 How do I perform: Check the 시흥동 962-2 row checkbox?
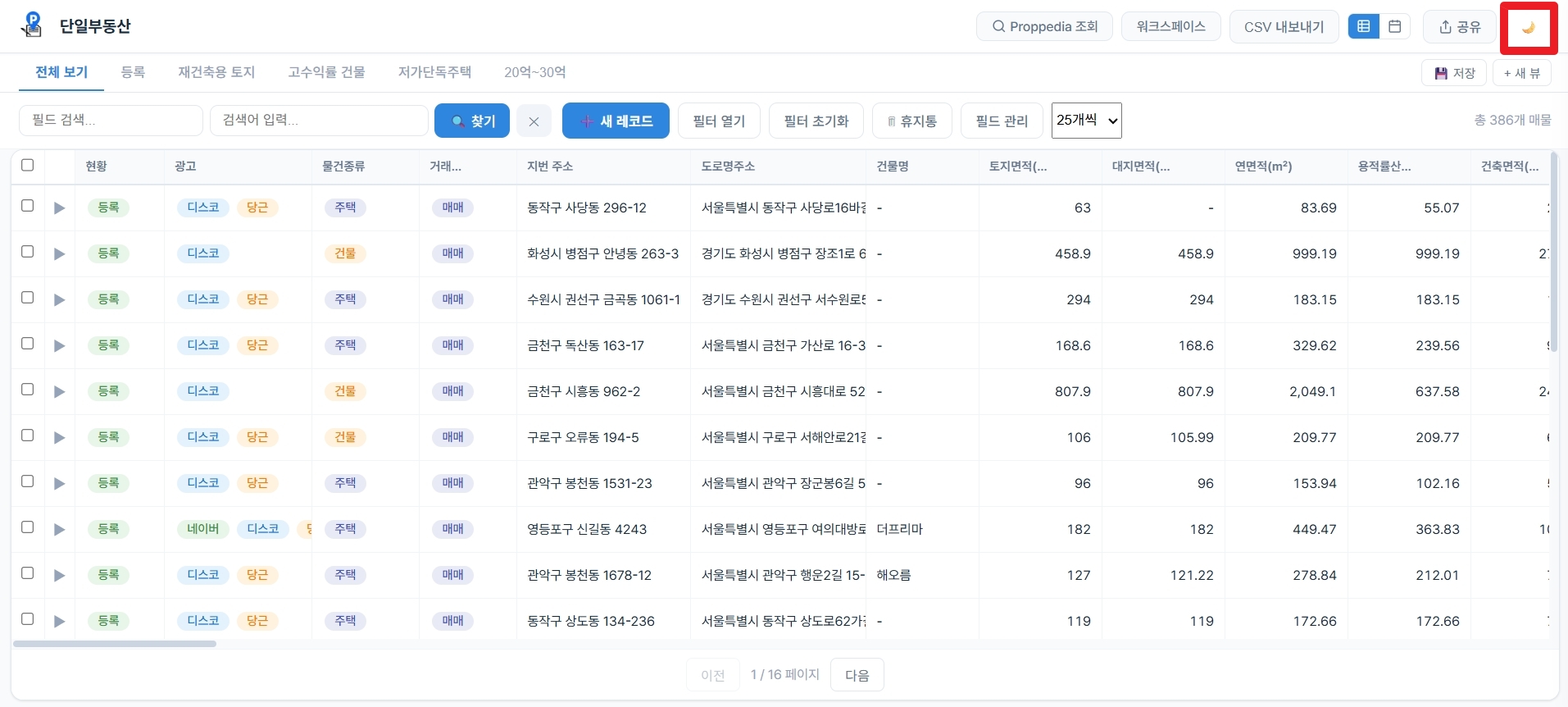[x=28, y=390]
